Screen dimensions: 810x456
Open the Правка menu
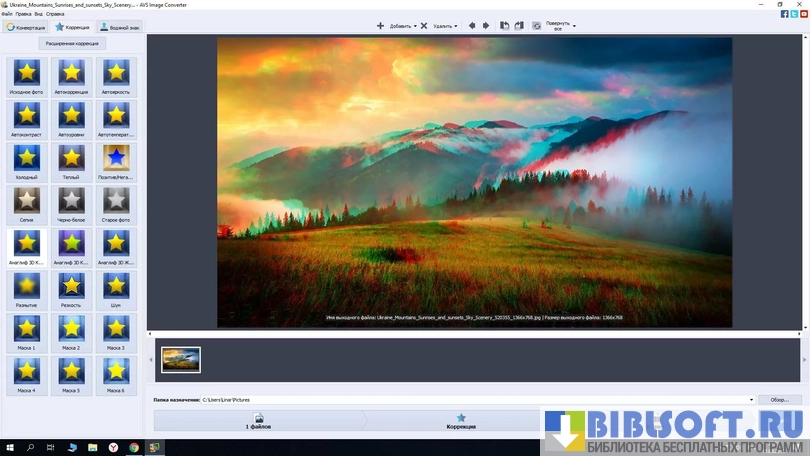(x=23, y=14)
